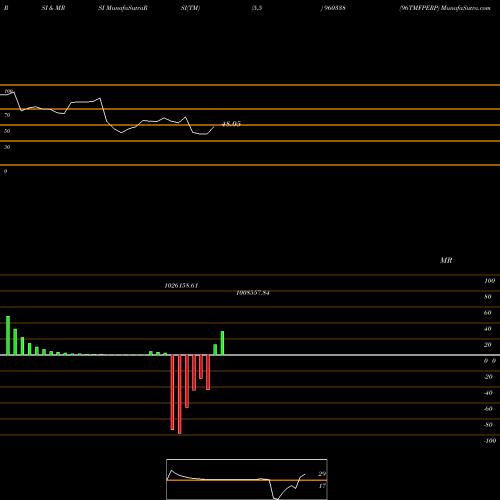Click the MunafaSutra.com watermark text at top right

pyautogui.click(x=466, y=8)
